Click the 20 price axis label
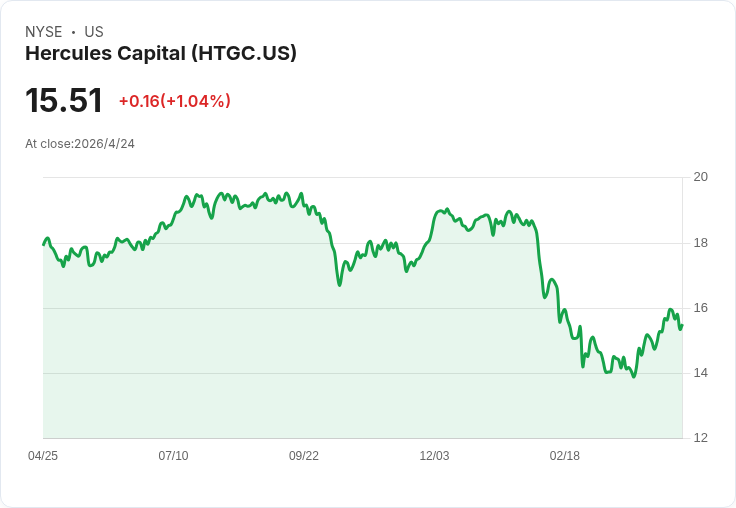Image resolution: width=736 pixels, height=508 pixels. [700, 177]
